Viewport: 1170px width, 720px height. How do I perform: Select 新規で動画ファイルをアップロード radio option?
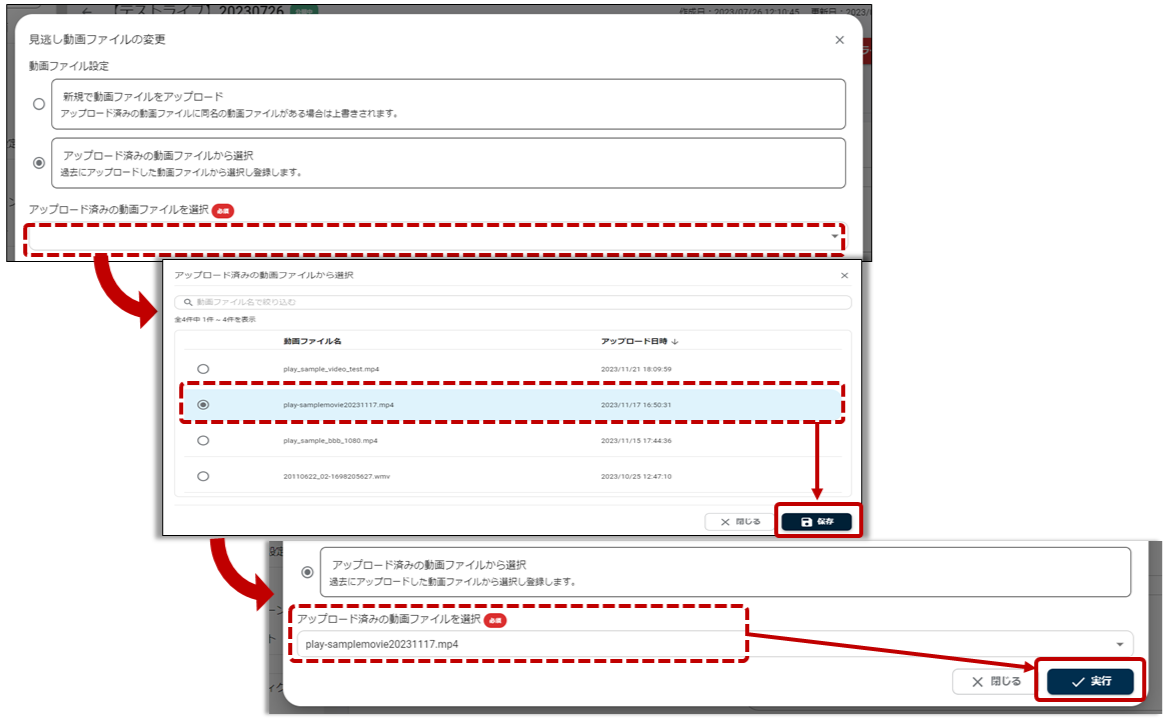(x=39, y=104)
